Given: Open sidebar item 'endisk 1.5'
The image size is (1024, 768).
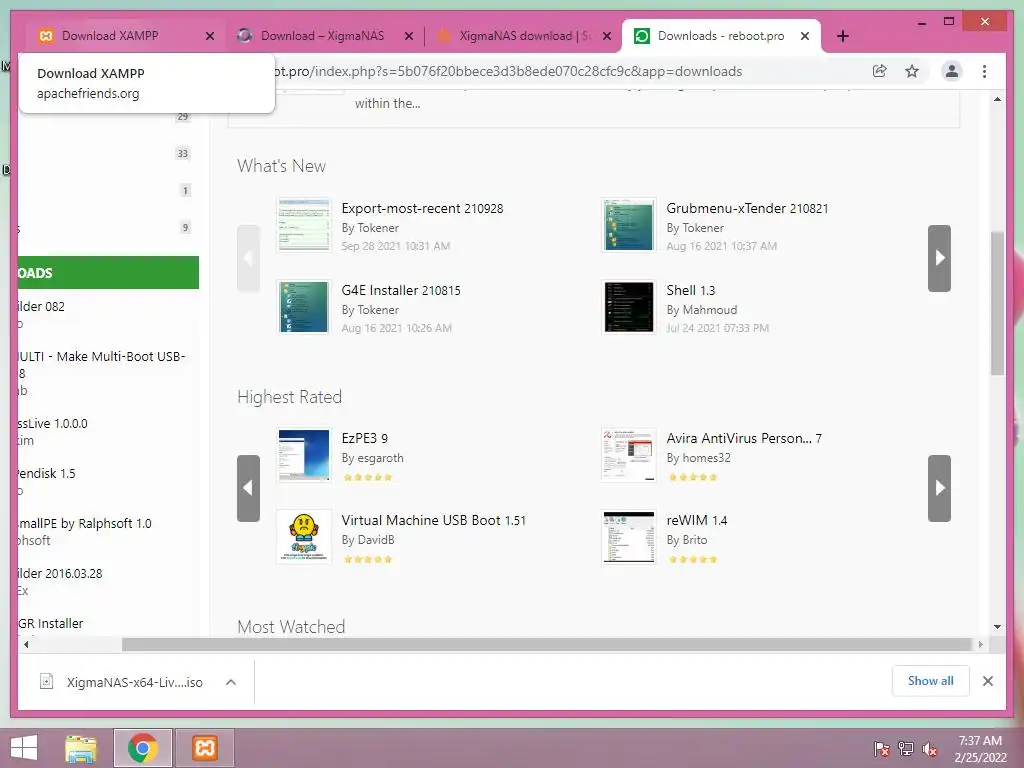Looking at the screenshot, I should [x=47, y=473].
